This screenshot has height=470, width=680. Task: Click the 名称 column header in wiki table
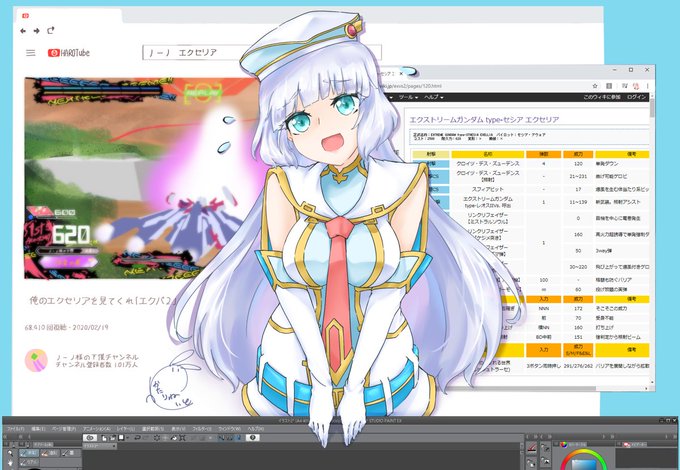488,154
